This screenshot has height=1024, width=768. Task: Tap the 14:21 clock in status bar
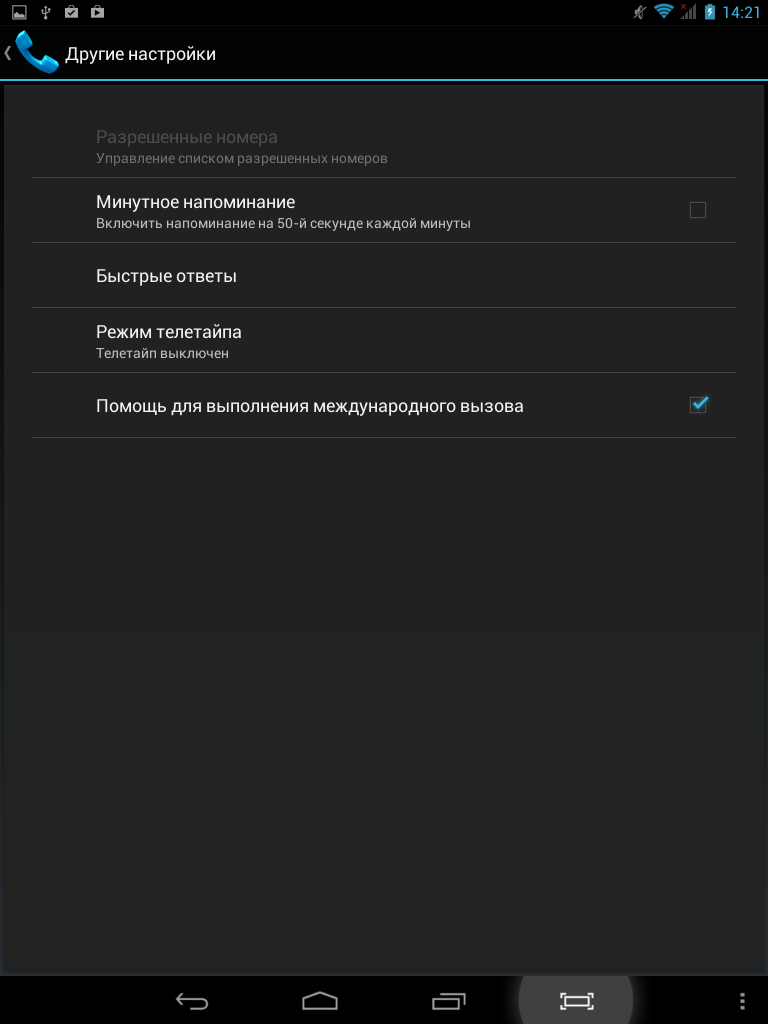pos(741,12)
